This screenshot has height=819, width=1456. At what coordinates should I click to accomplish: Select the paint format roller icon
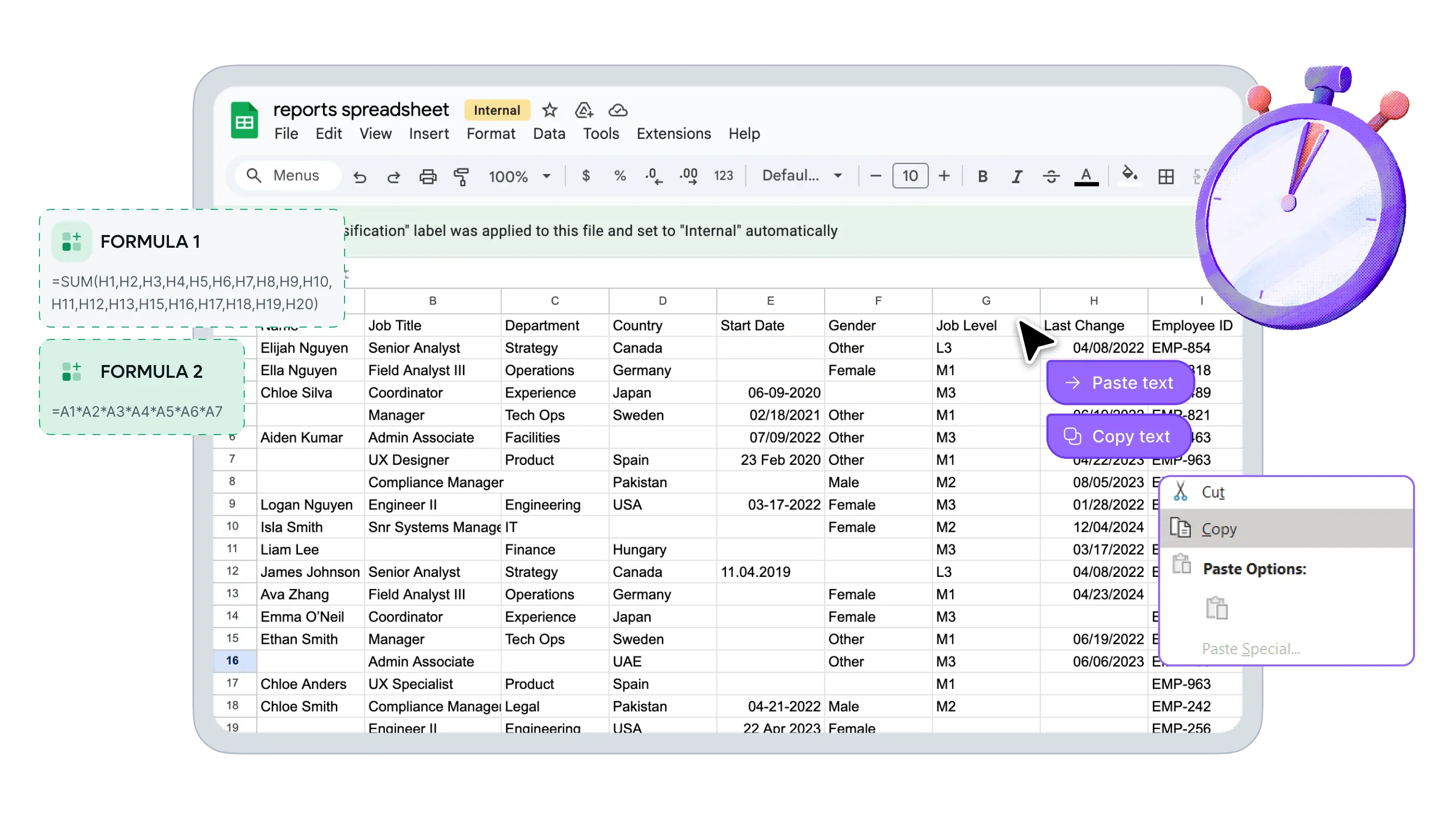pos(462,177)
